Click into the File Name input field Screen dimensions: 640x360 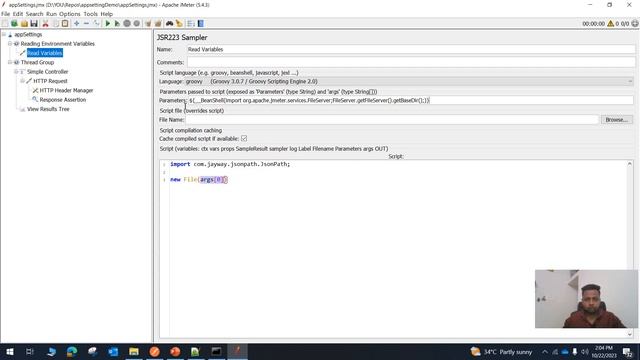[x=392, y=120]
